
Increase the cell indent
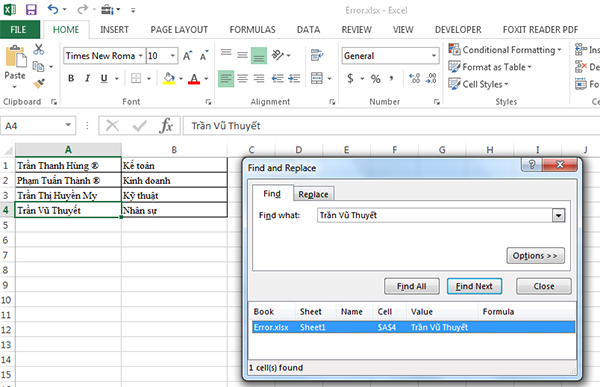click(x=294, y=79)
